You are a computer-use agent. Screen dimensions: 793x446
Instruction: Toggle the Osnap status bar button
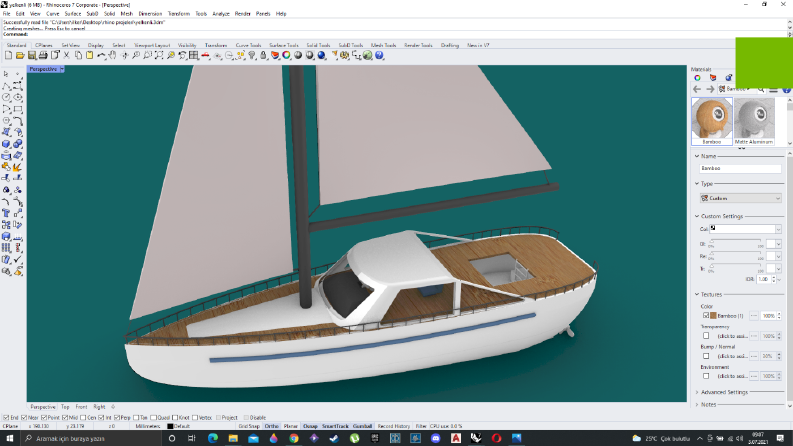(310, 426)
